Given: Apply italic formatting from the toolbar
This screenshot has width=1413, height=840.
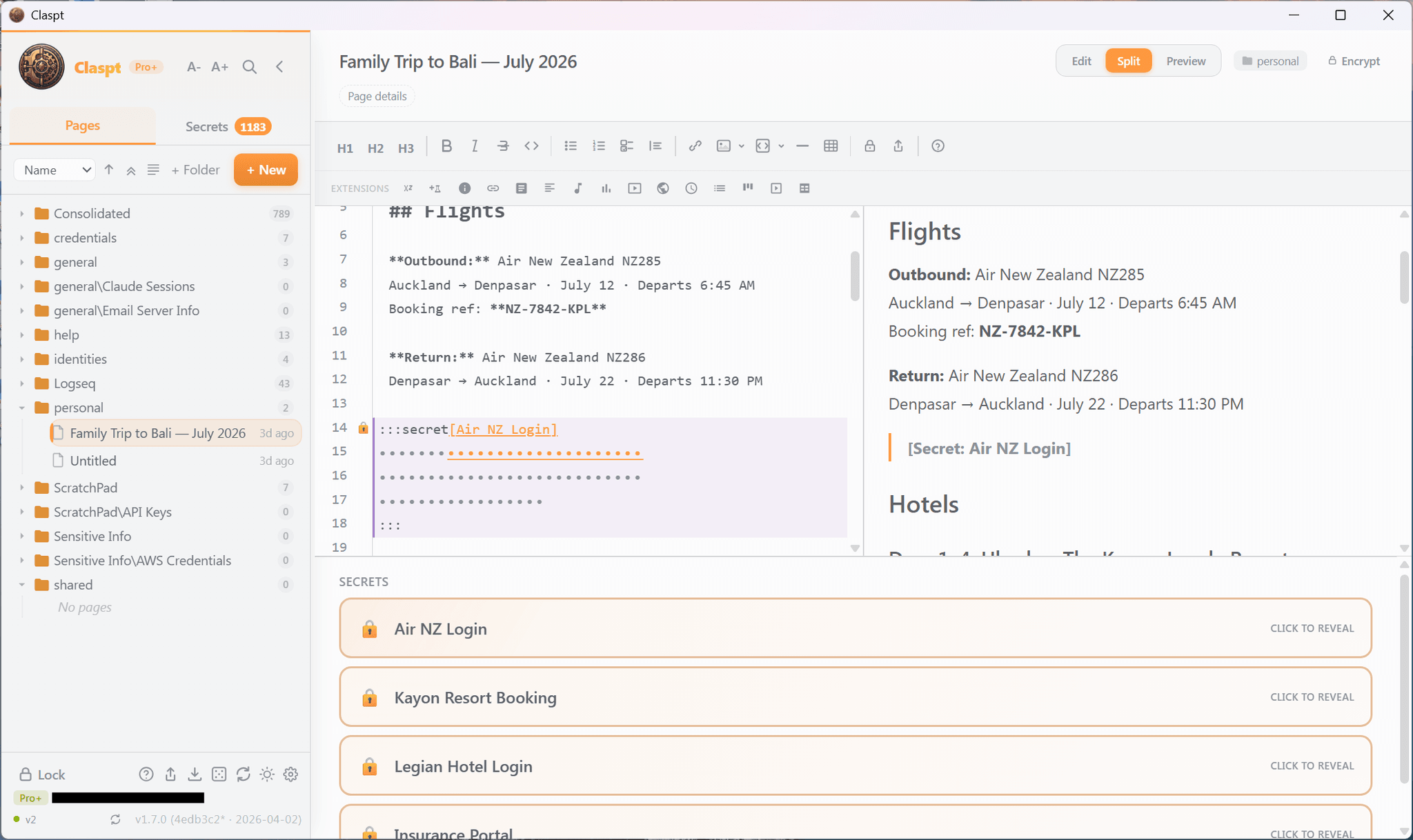Looking at the screenshot, I should 475,146.
